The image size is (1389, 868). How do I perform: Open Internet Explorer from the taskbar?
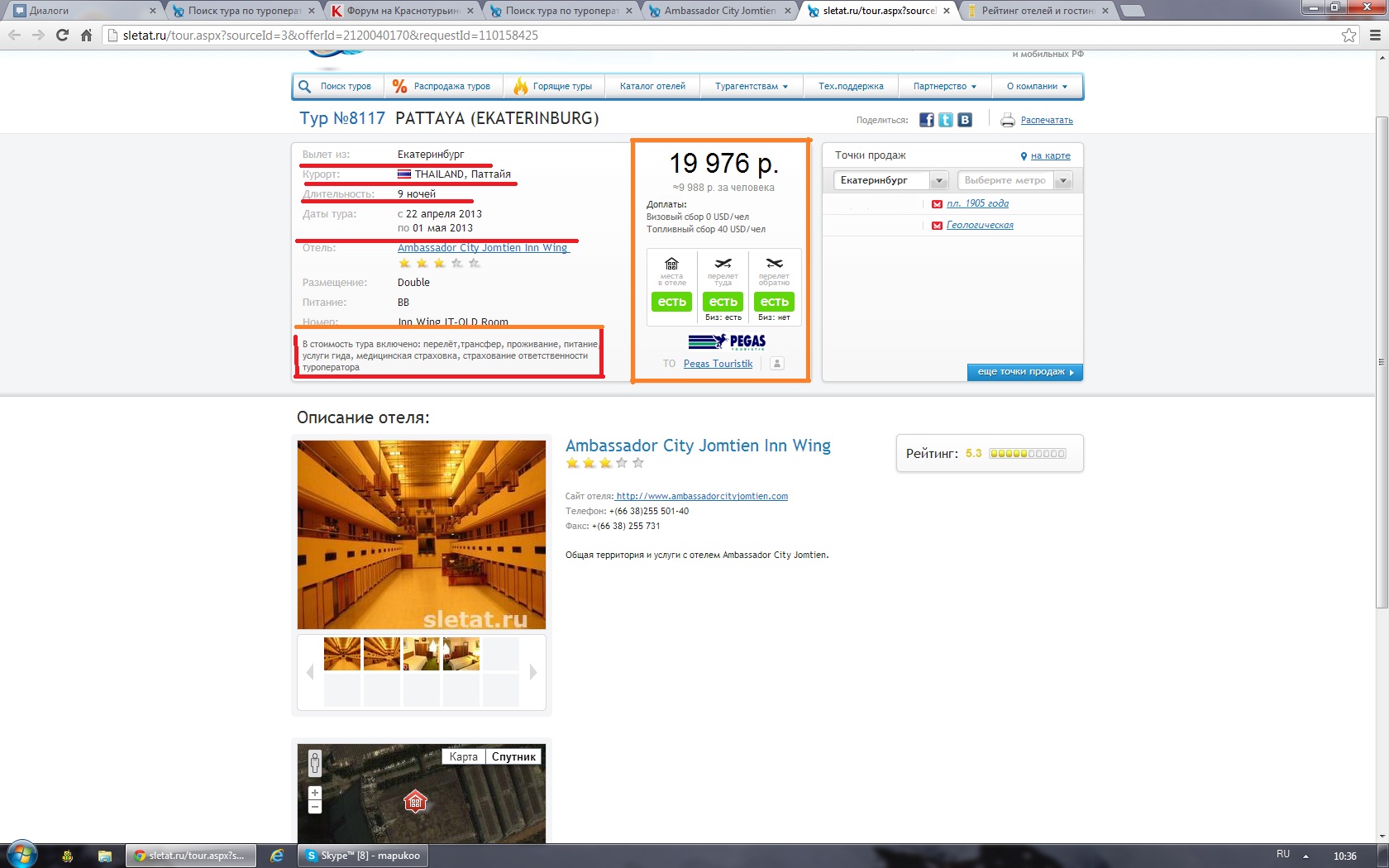[x=277, y=856]
